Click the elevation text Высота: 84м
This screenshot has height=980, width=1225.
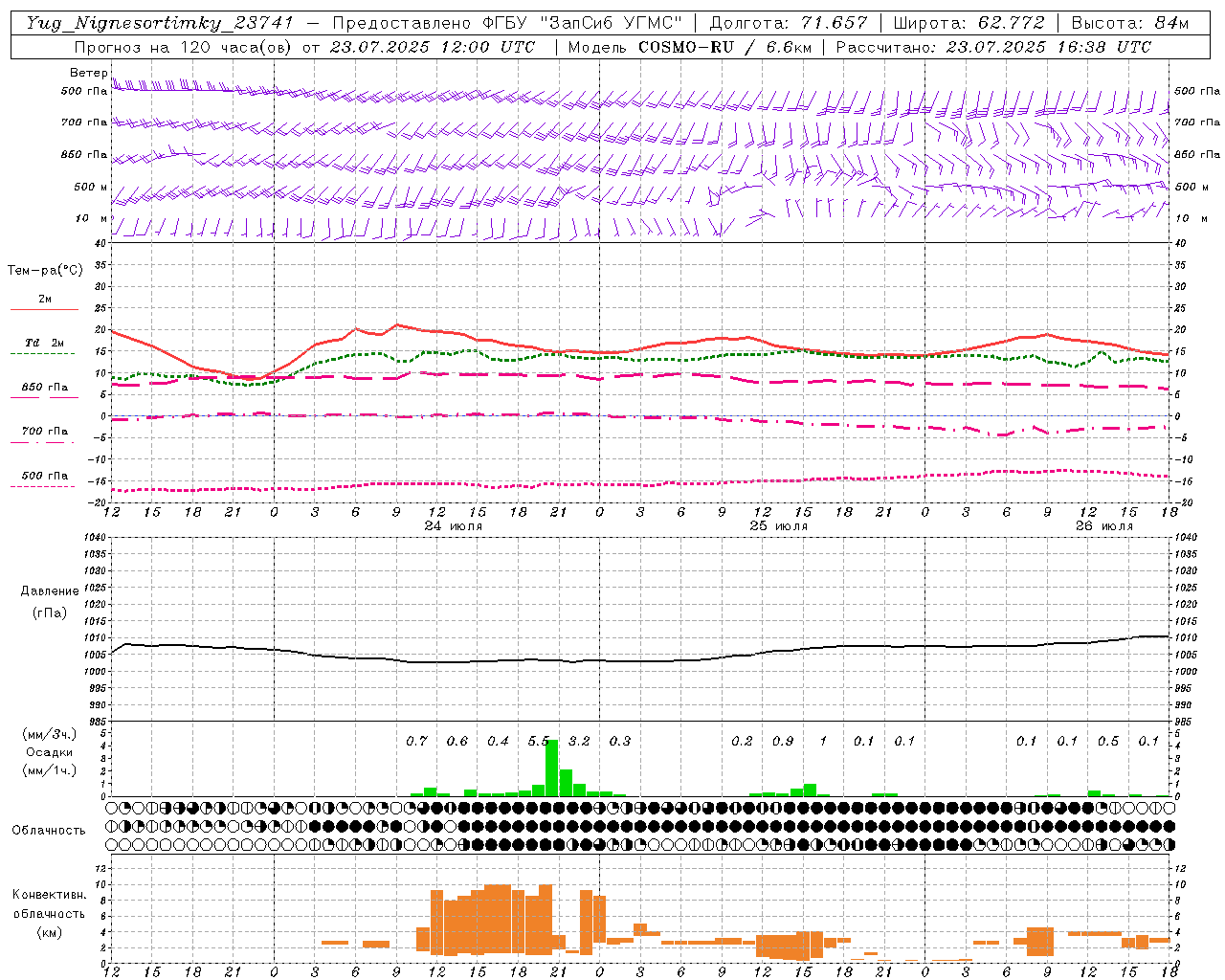click(1129, 23)
